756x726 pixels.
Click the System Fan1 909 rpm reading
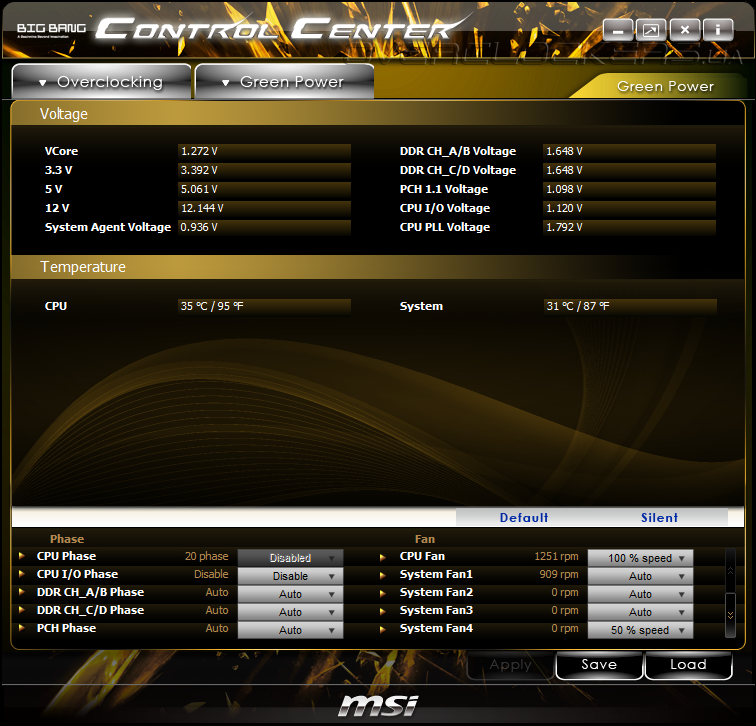click(559, 574)
